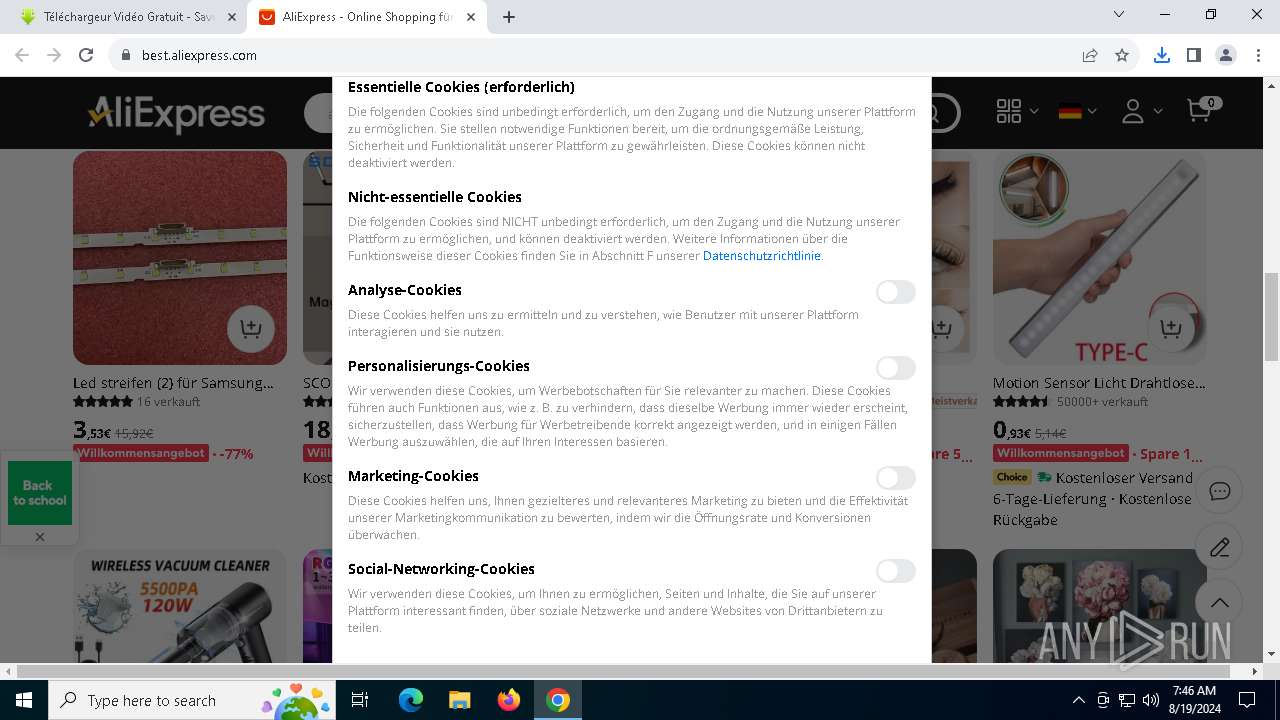Open Task View on taskbar
The image size is (1280, 720).
click(x=360, y=700)
